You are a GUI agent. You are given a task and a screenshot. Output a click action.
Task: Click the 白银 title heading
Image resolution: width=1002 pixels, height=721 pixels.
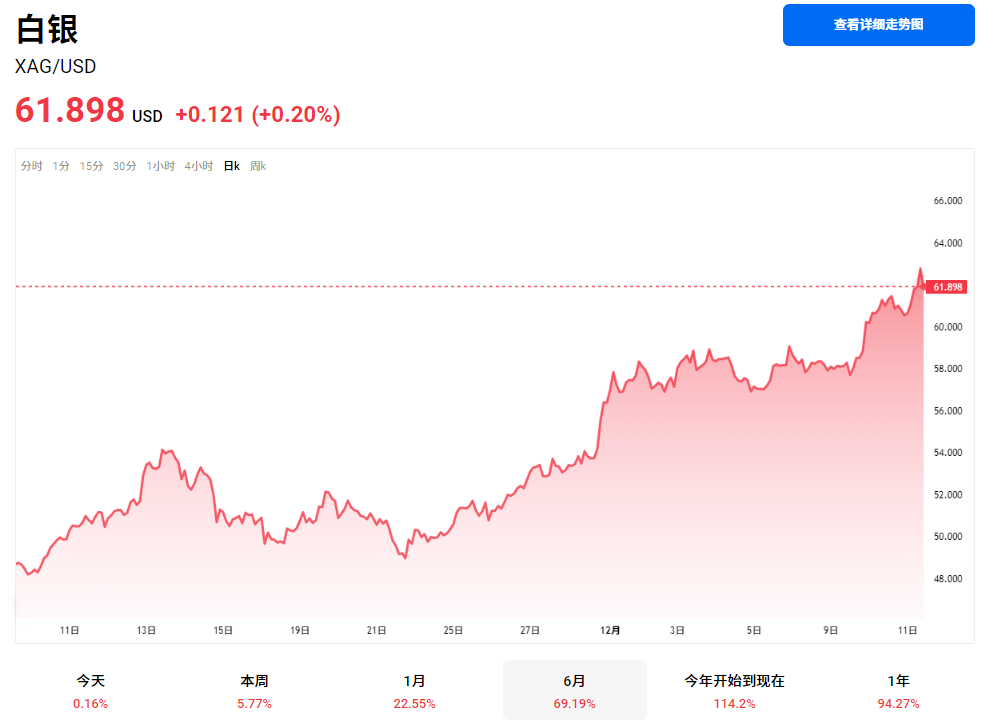tap(44, 31)
